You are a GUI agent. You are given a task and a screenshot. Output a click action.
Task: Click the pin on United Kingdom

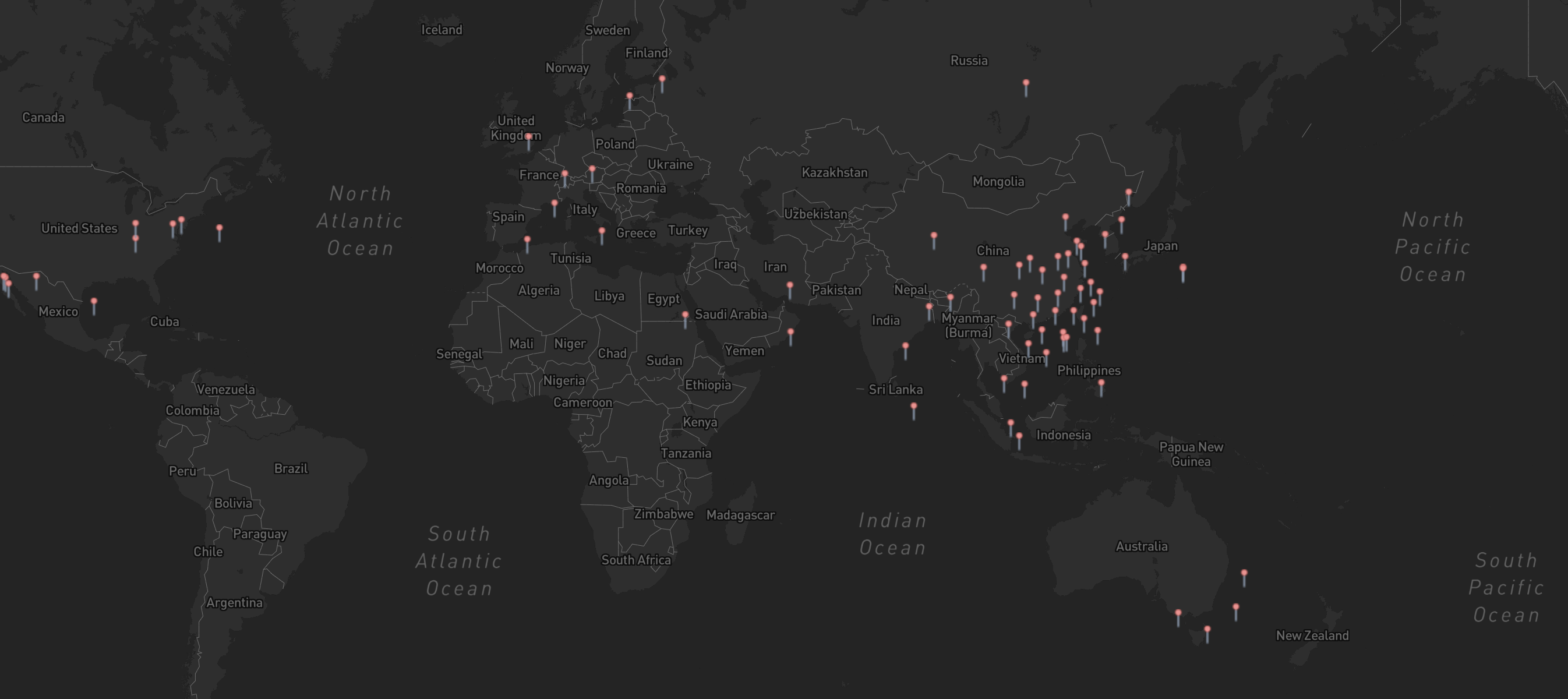528,137
